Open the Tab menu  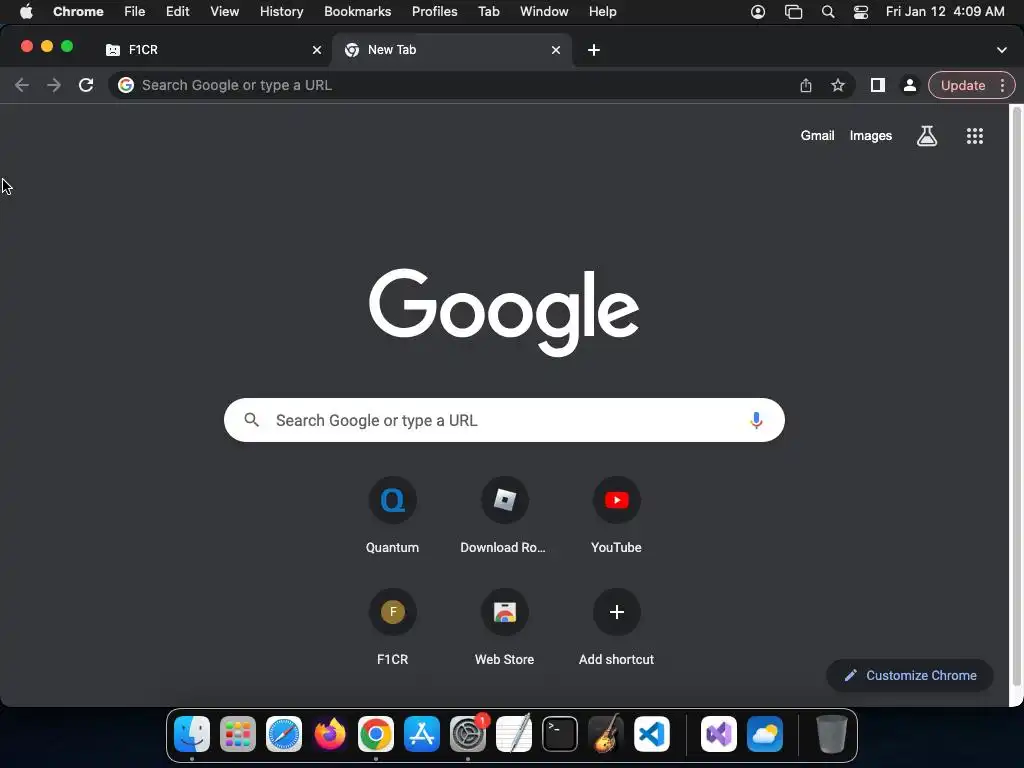tap(488, 12)
